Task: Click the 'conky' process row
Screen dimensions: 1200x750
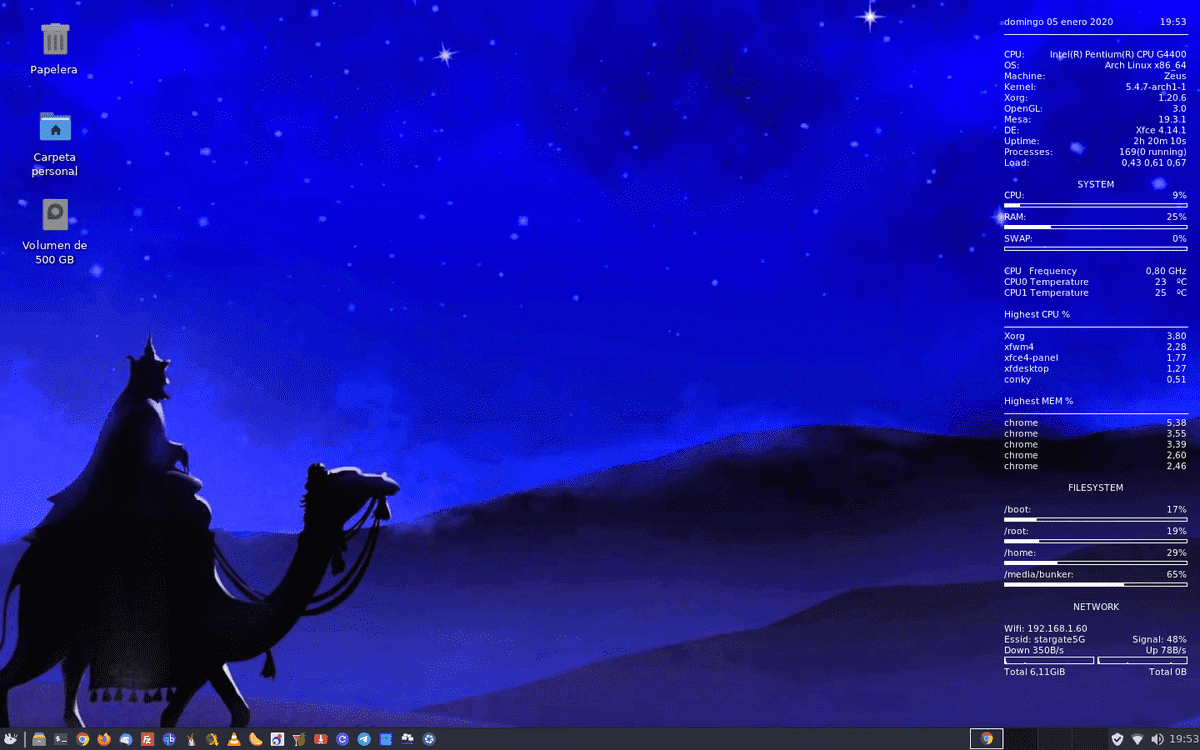Action: [x=1095, y=379]
